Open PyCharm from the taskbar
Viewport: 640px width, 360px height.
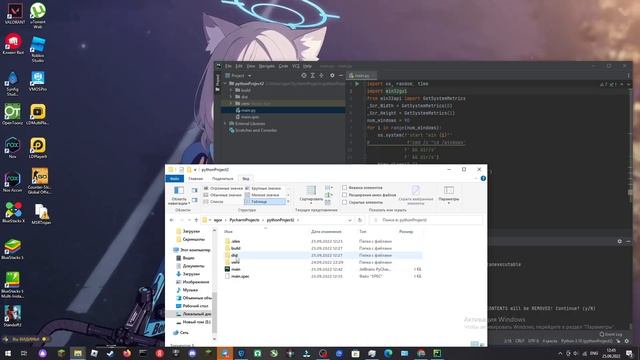click(x=437, y=353)
